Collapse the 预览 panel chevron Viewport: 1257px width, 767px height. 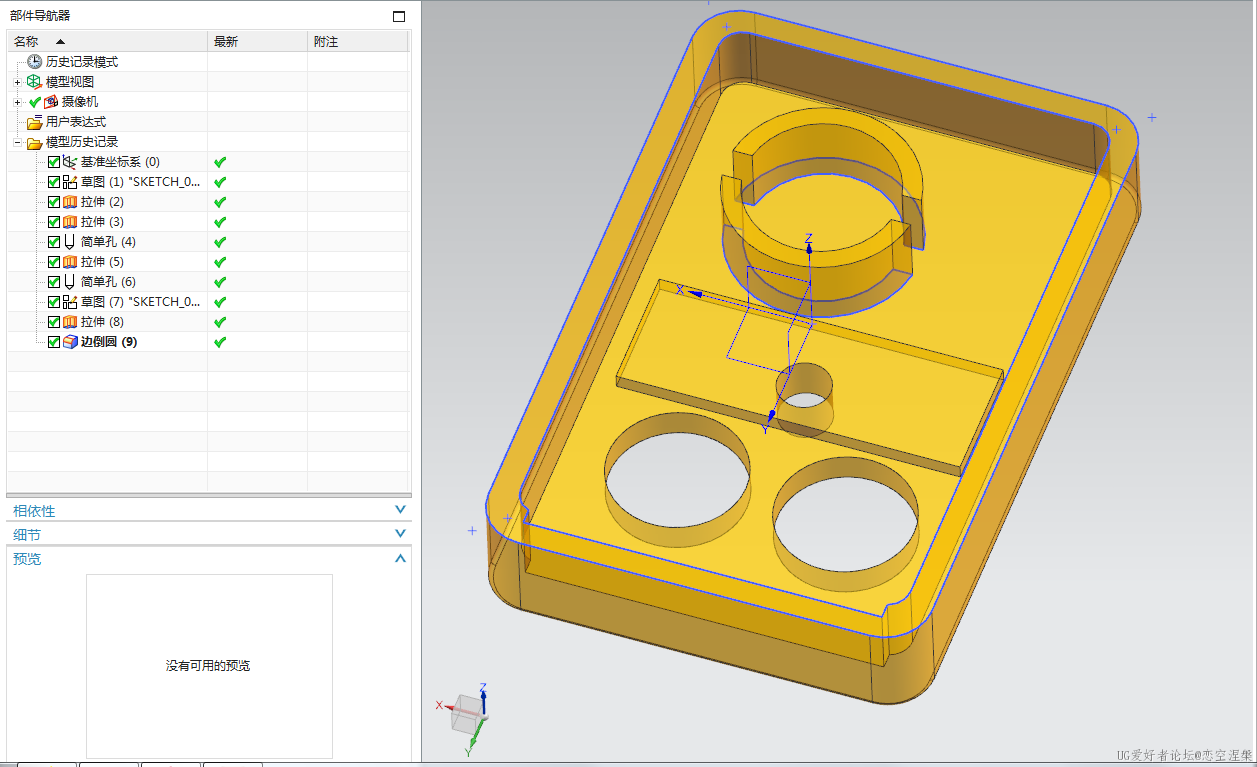(400, 558)
